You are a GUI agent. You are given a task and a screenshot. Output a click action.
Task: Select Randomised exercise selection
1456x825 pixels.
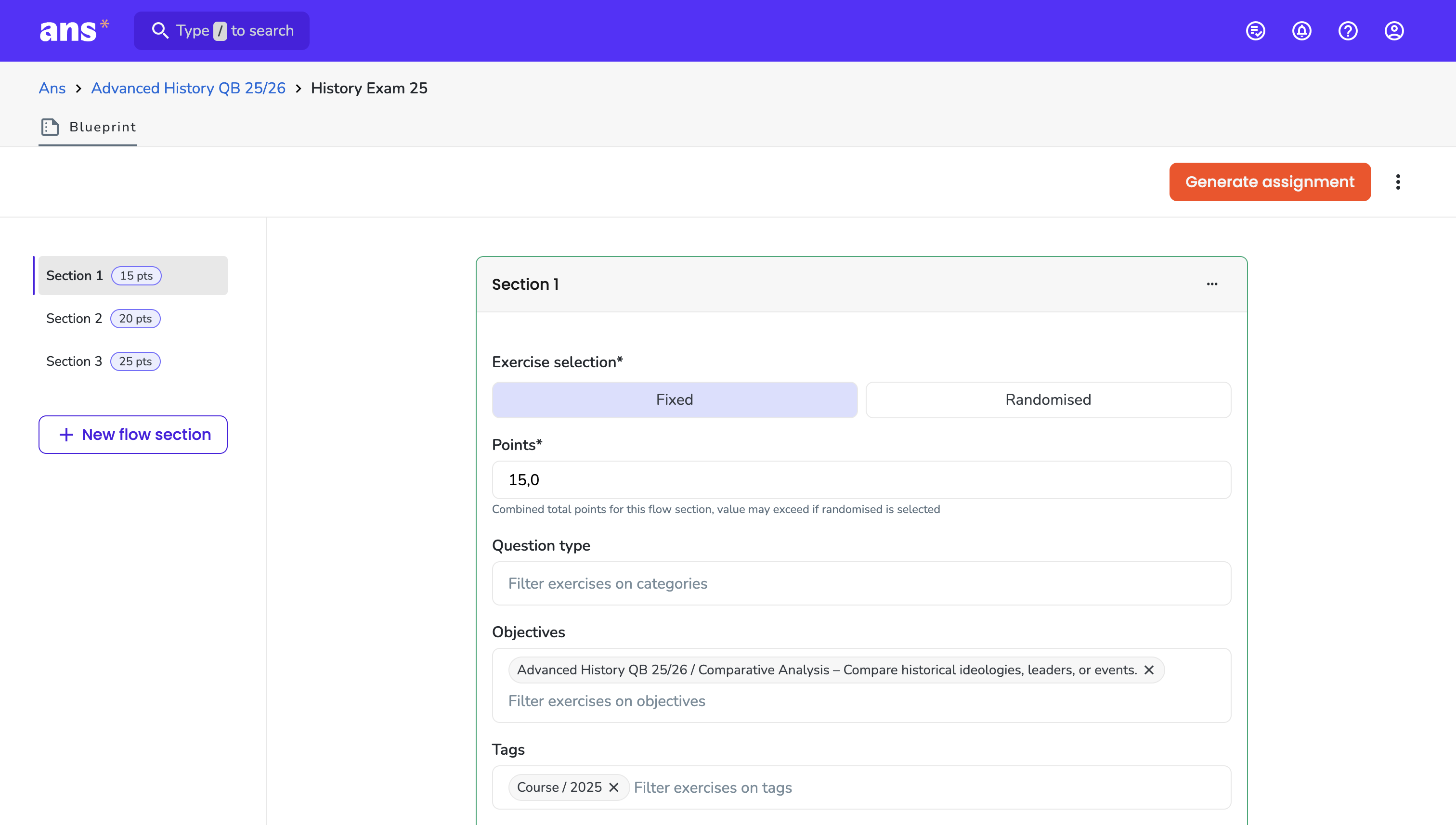[x=1048, y=400]
